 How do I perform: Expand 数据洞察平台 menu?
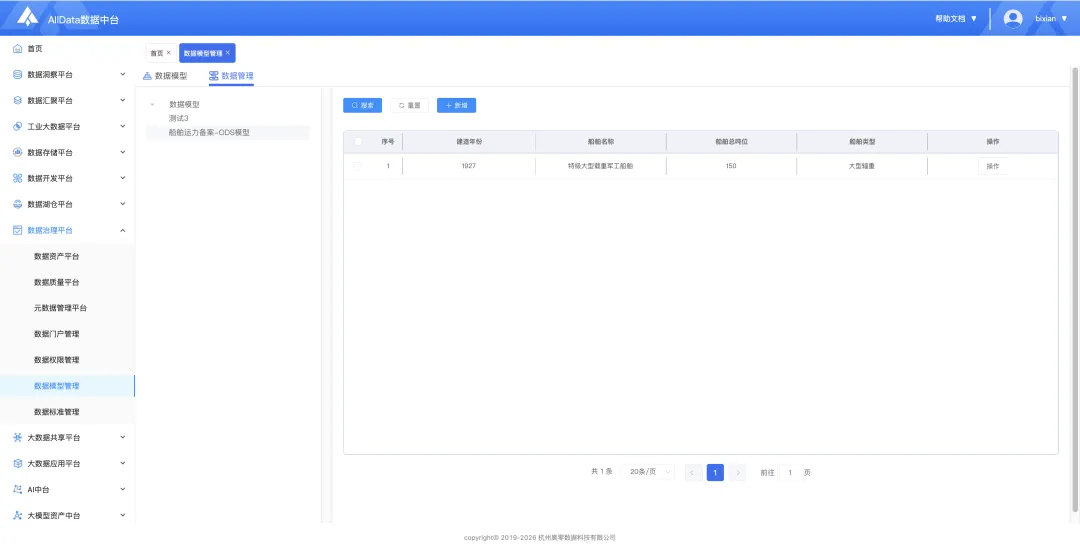[x=123, y=74]
